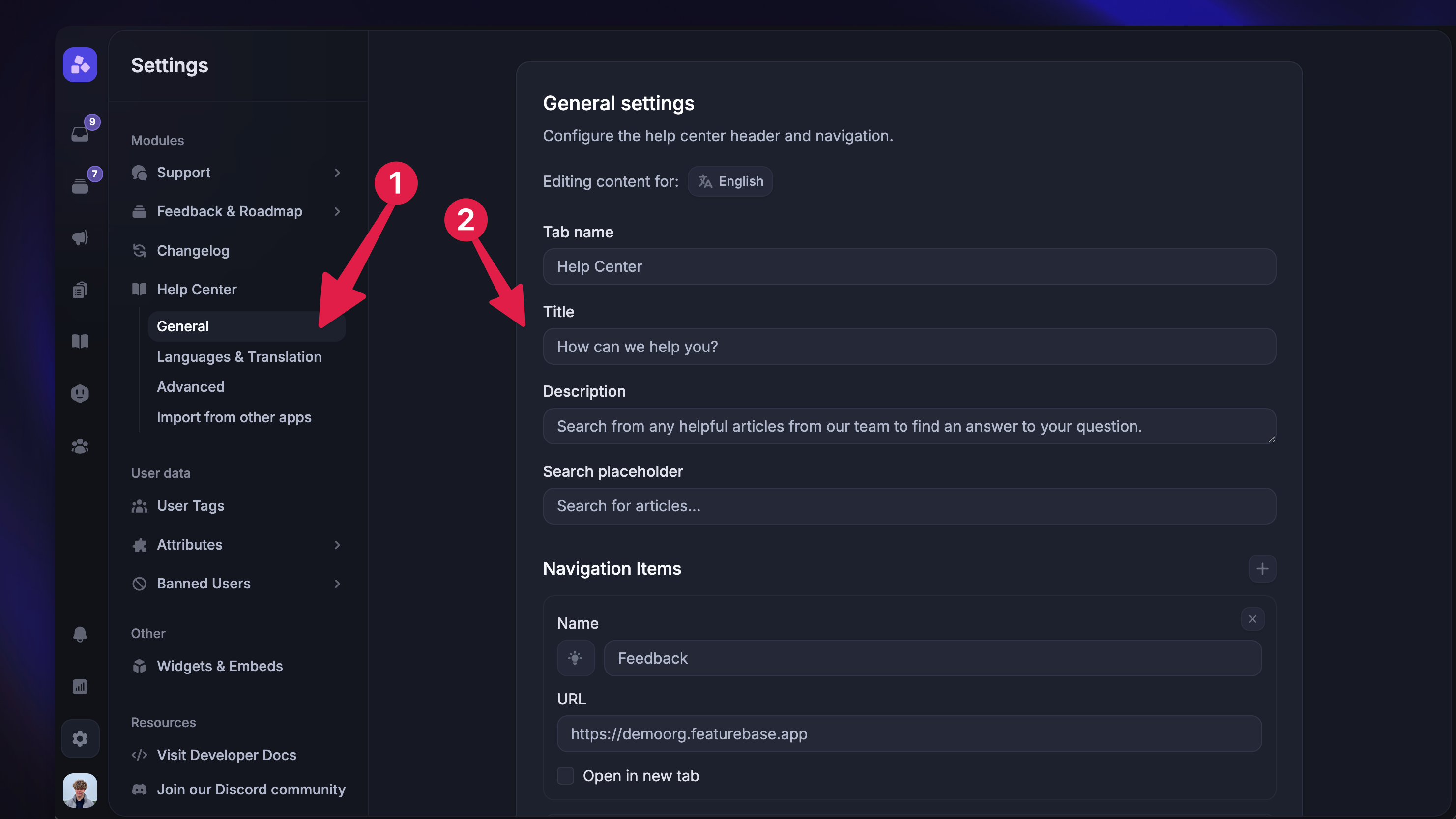Join our Discord community

pyautogui.click(x=251, y=790)
